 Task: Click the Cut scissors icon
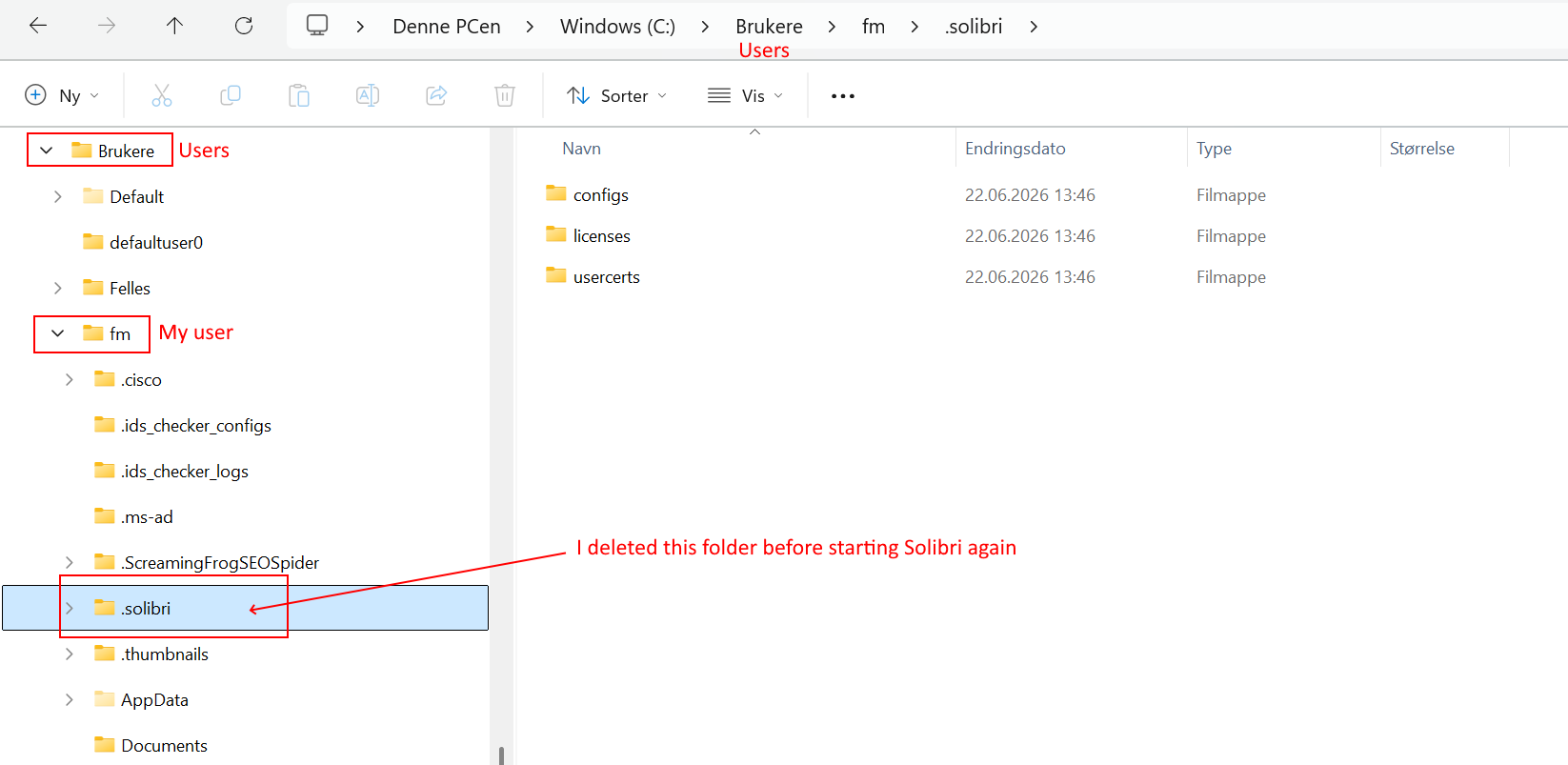(x=162, y=95)
